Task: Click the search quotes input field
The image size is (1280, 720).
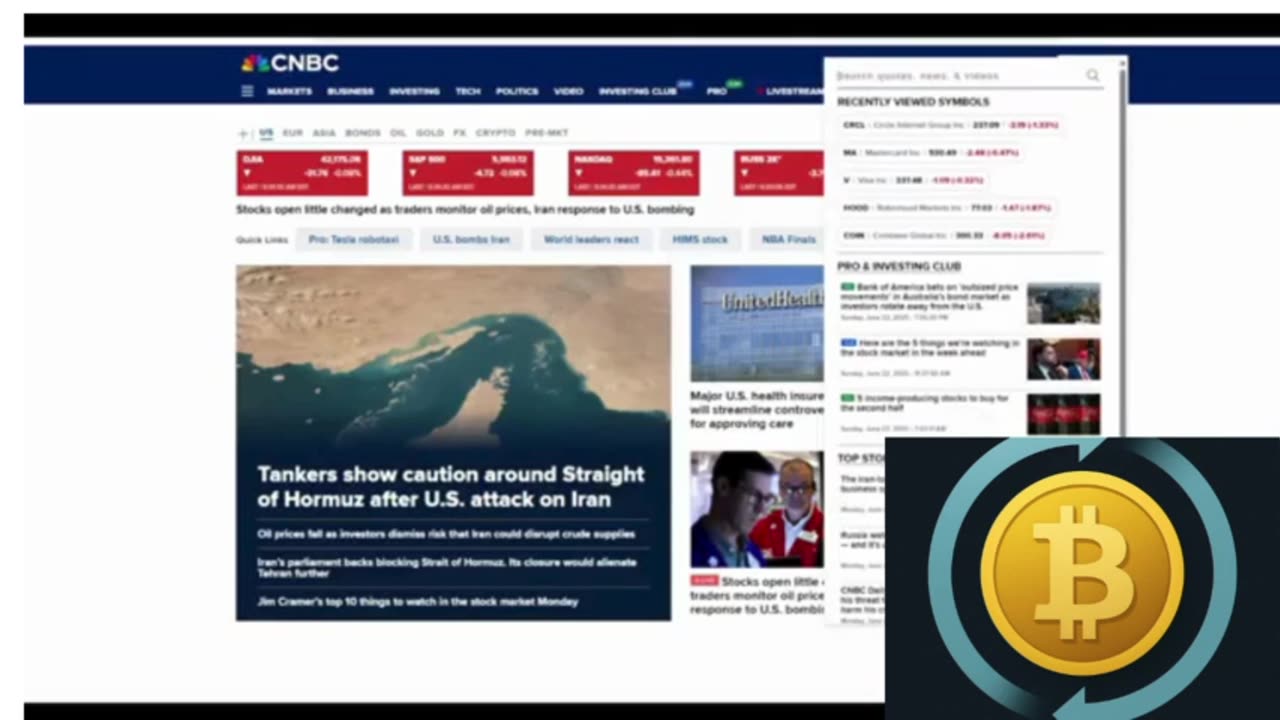Action: point(958,75)
